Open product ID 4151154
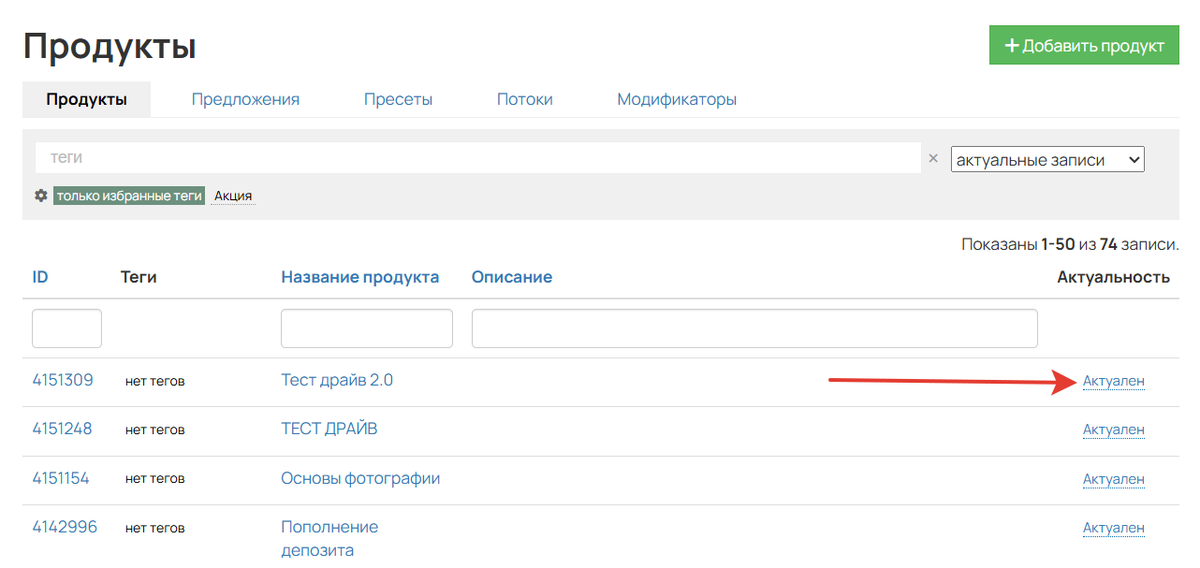Screen dimensions: 1200x568 click(61, 478)
